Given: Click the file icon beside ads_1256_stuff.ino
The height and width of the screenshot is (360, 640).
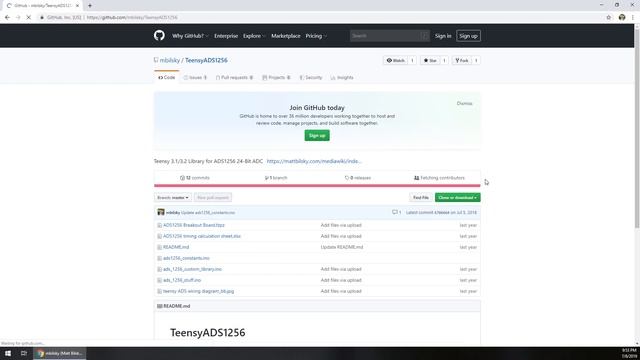Looking at the screenshot, I should (160, 280).
